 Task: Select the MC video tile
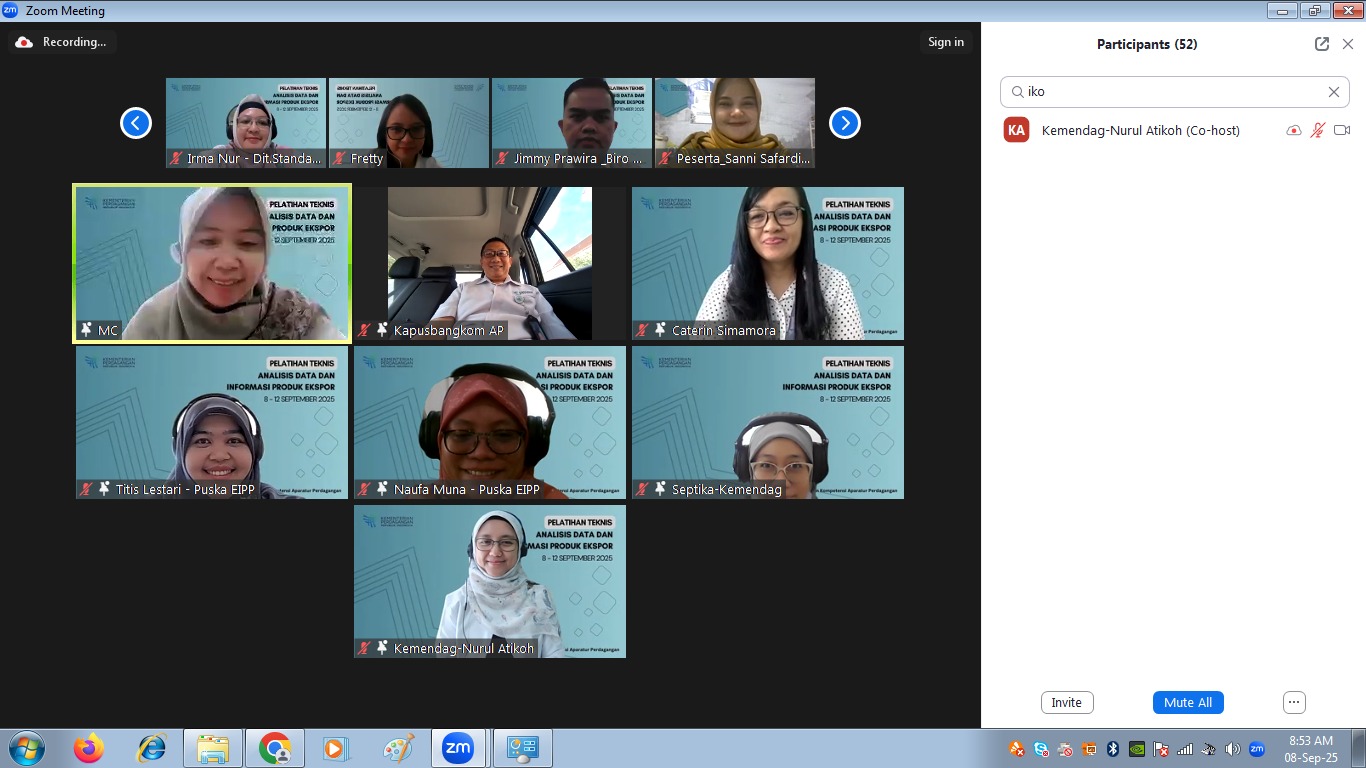click(212, 263)
